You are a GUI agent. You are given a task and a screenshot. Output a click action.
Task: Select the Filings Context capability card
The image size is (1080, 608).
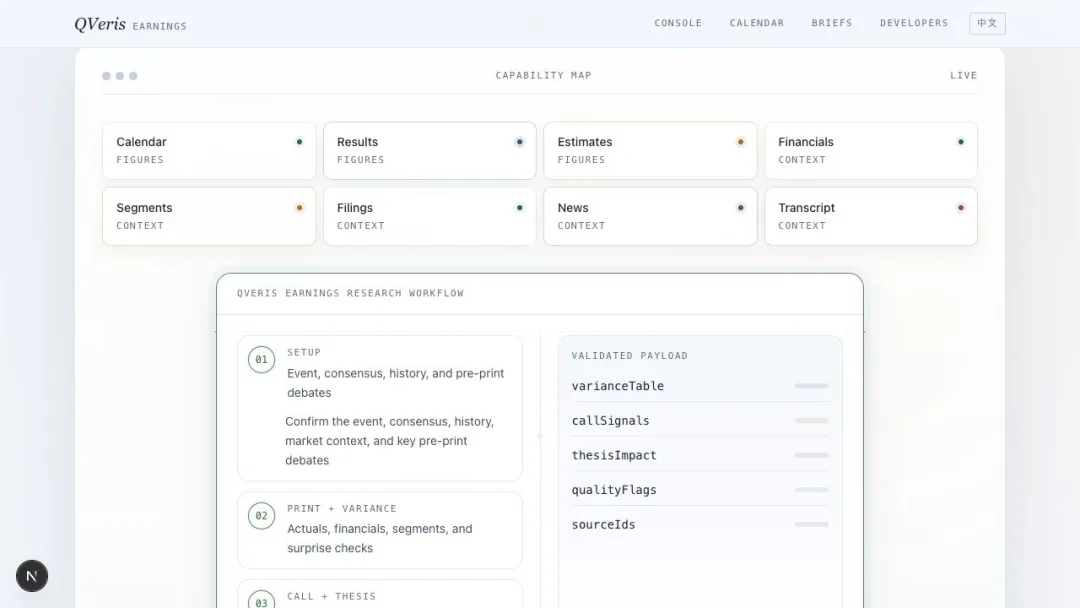[x=430, y=216]
